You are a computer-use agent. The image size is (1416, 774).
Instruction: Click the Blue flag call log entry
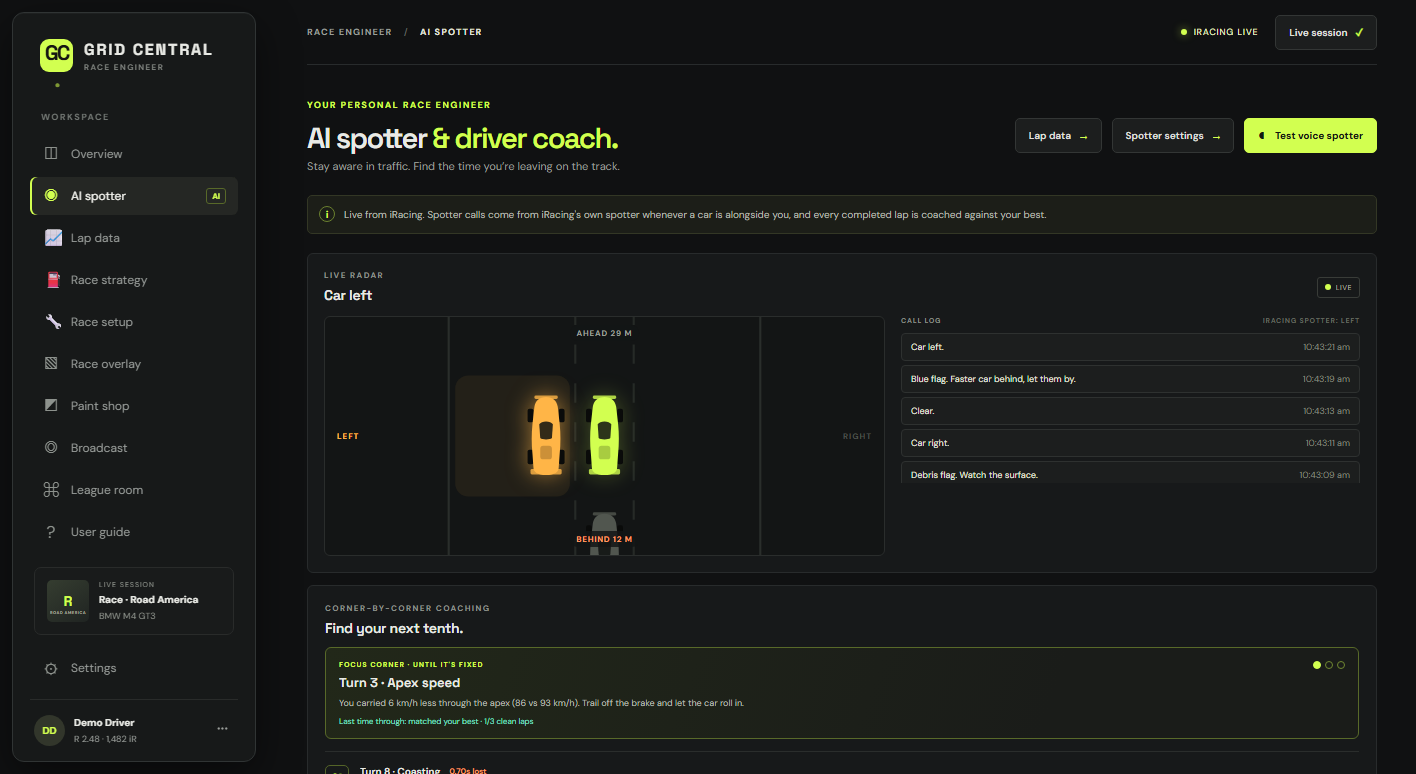(1130, 379)
